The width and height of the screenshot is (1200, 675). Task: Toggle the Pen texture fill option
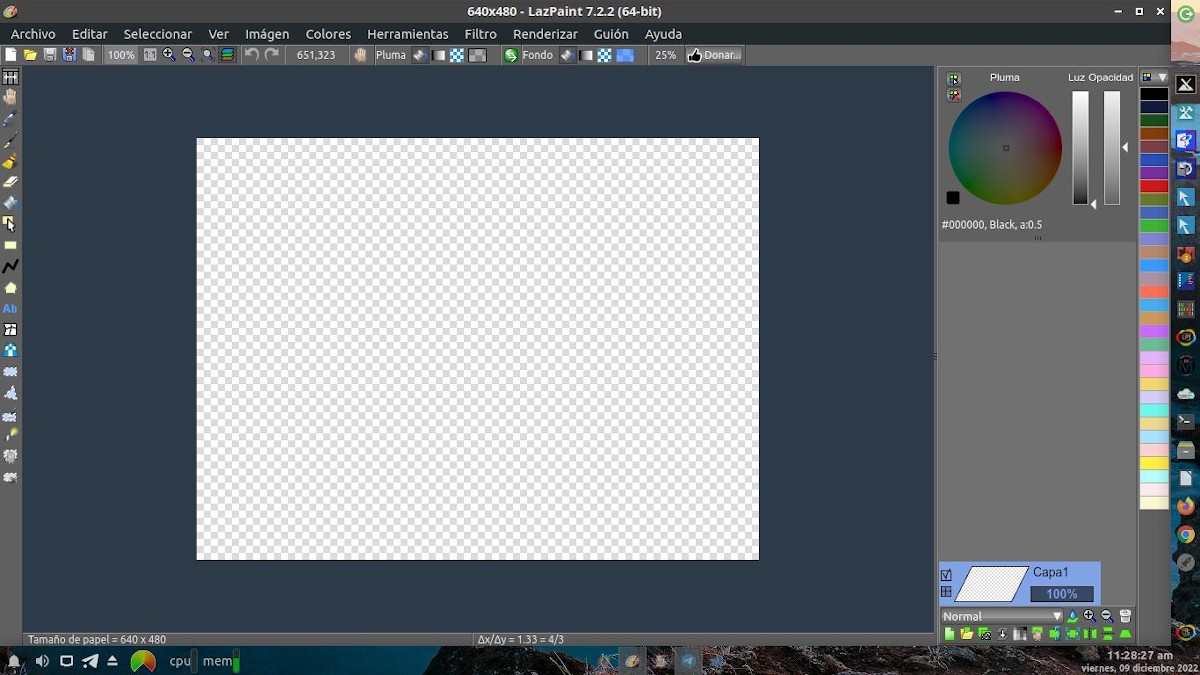coord(457,55)
